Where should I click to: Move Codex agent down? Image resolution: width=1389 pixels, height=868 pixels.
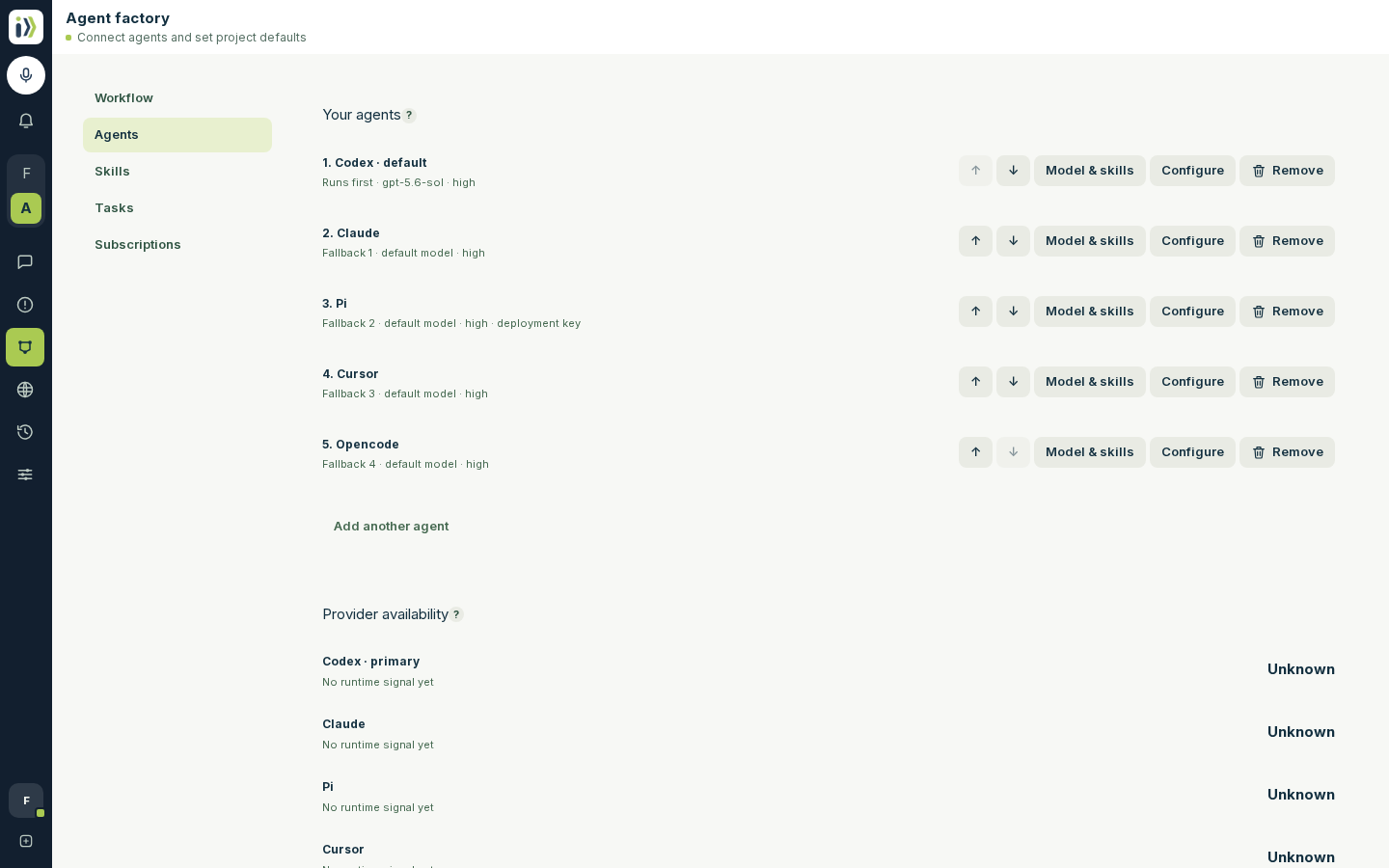[1013, 171]
